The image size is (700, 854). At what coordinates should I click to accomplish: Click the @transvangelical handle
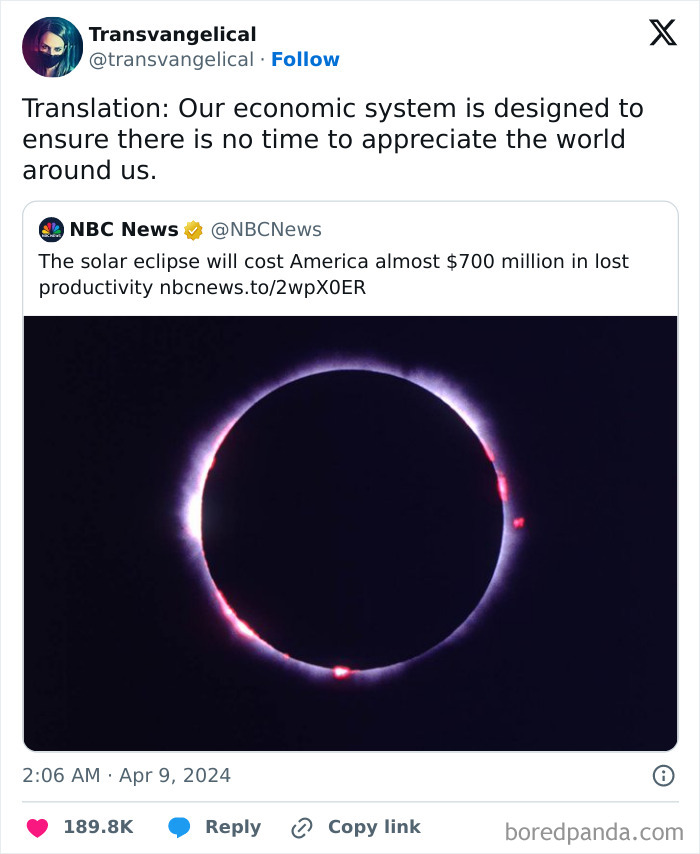[x=168, y=59]
